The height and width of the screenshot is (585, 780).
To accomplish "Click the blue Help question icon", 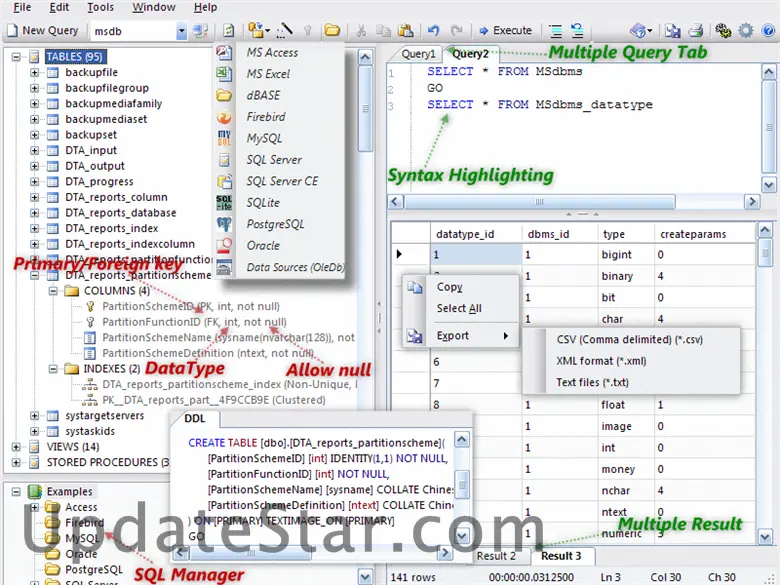I will tap(768, 31).
